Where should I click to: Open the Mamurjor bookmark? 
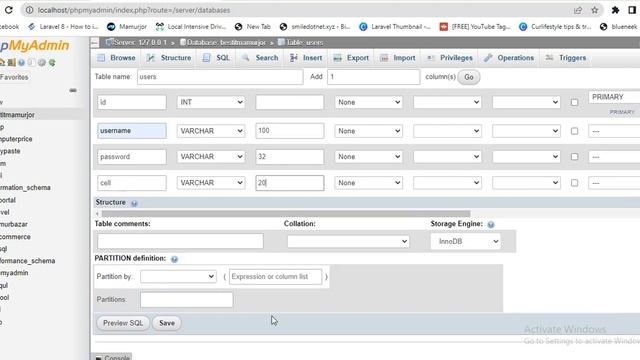[127, 27]
